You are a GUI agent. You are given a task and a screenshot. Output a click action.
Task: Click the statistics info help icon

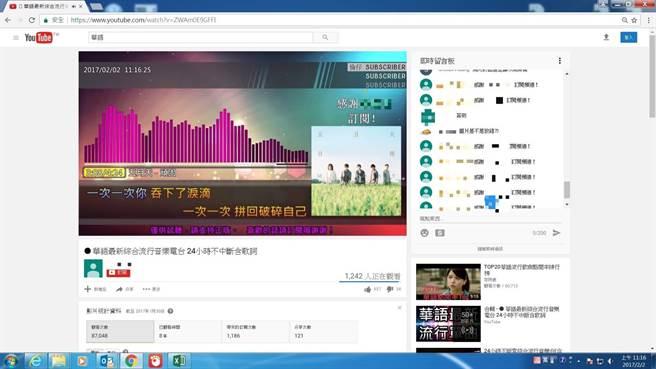[170, 311]
